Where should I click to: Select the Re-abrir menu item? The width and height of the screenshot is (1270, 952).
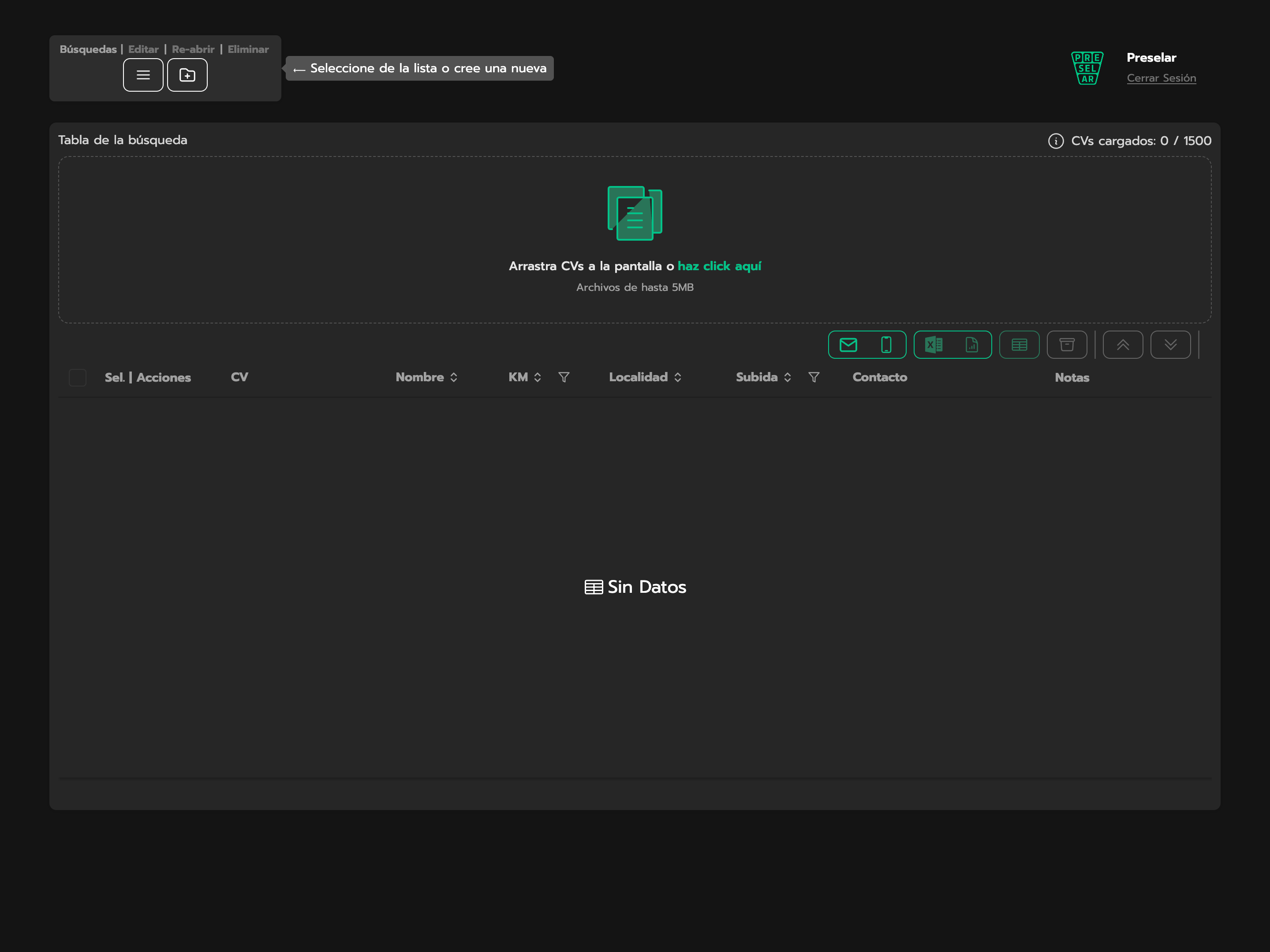(x=193, y=49)
